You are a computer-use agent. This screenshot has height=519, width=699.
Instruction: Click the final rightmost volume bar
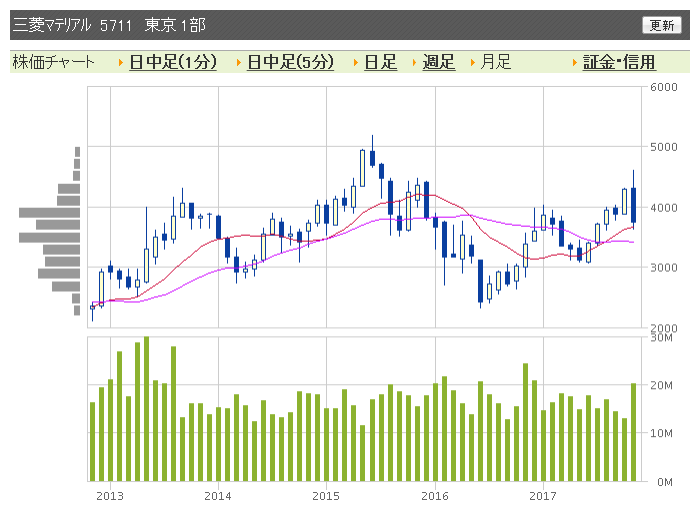(x=633, y=432)
